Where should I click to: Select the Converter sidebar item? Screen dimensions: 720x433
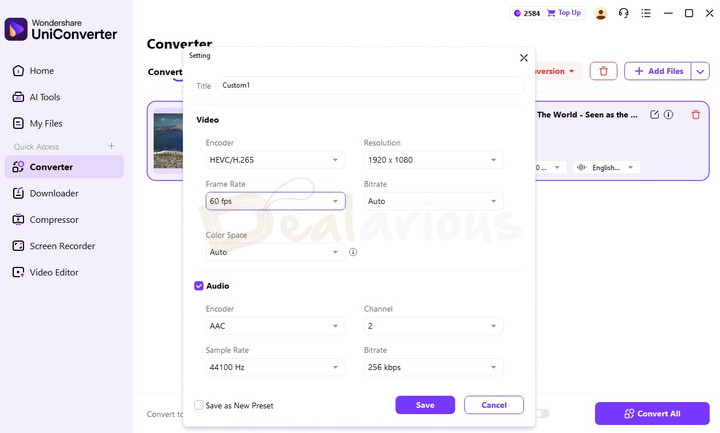coord(64,167)
